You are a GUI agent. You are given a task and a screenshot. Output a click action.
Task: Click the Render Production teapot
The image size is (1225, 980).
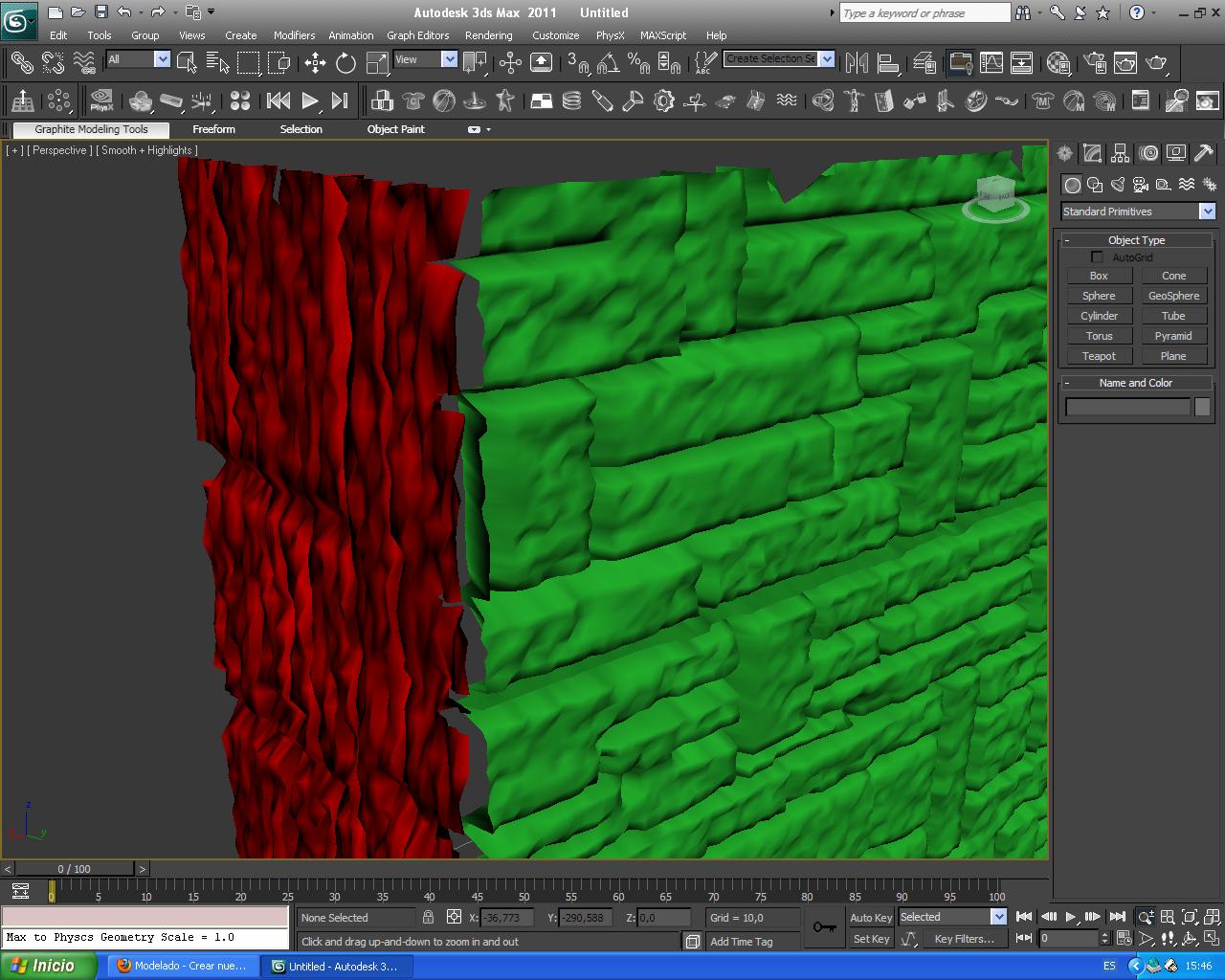click(x=1157, y=63)
